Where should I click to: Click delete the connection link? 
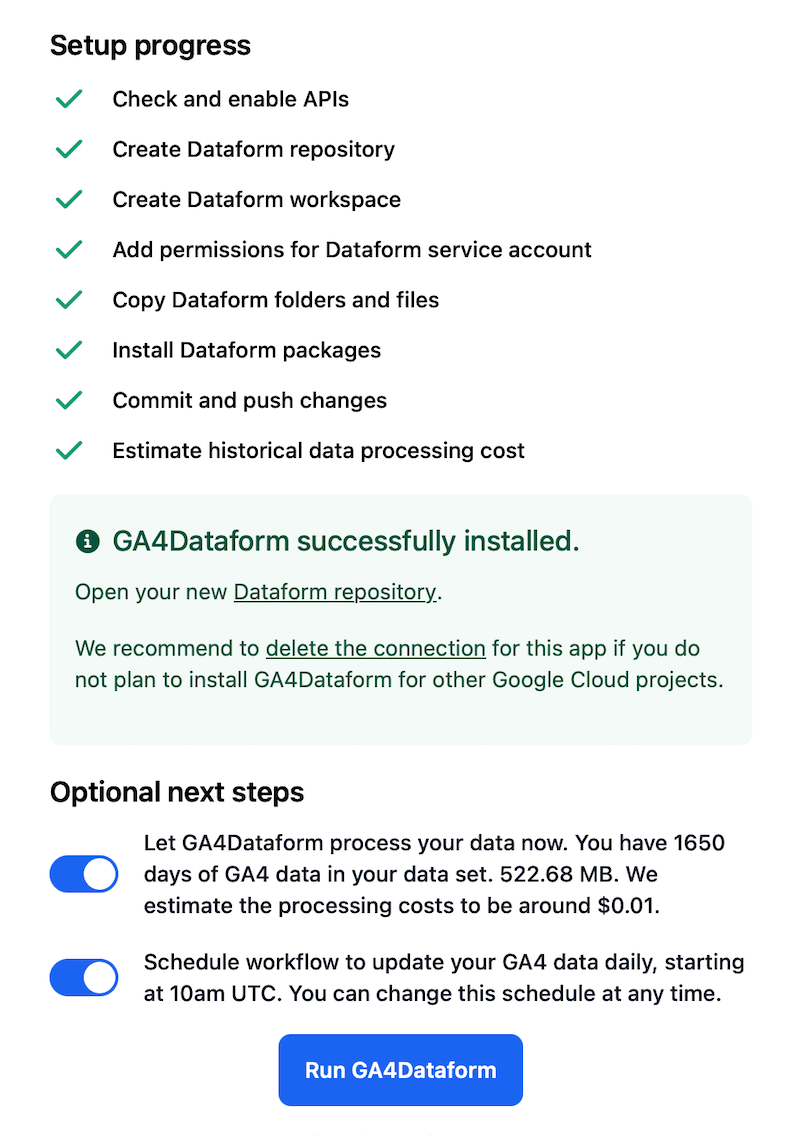pyautogui.click(x=375, y=648)
